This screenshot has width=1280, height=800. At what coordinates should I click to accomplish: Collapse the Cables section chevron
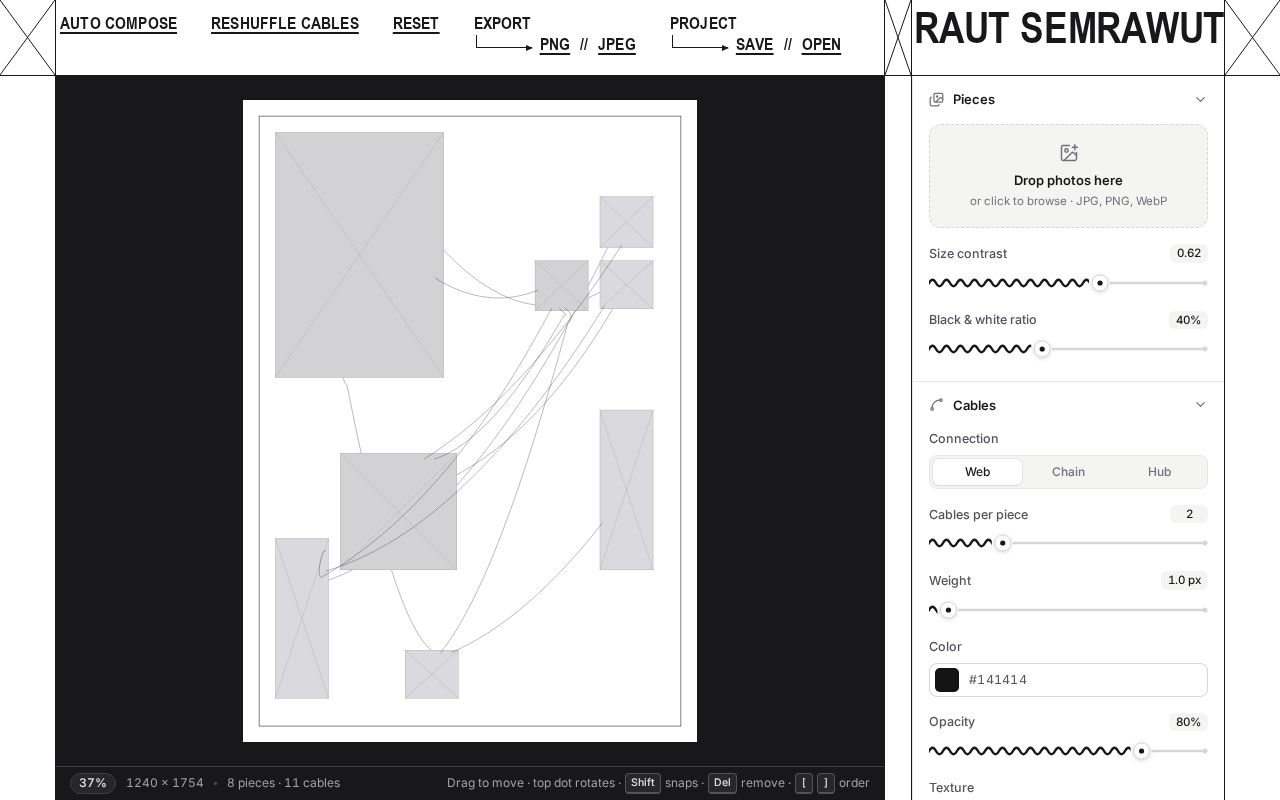pos(1200,405)
